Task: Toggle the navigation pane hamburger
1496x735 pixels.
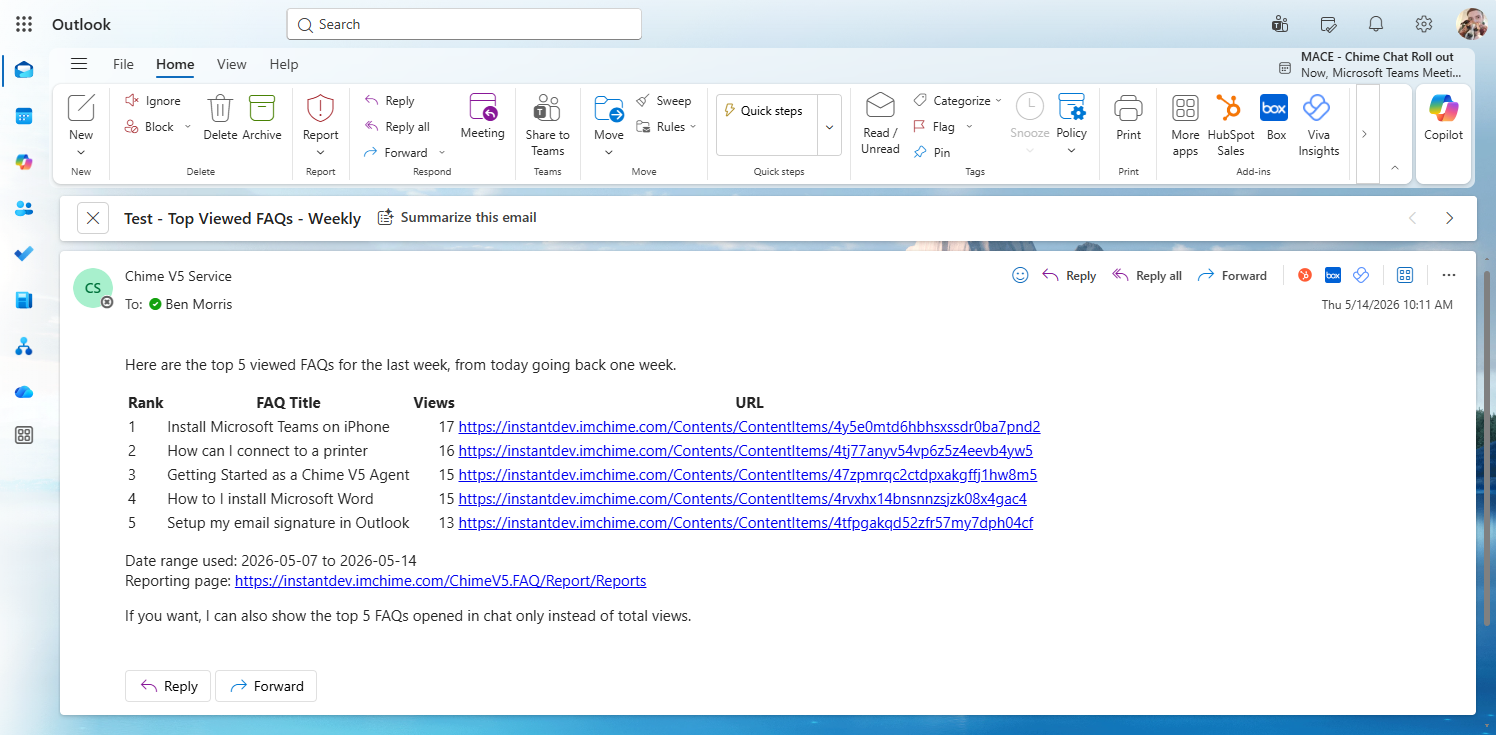Action: (x=79, y=64)
